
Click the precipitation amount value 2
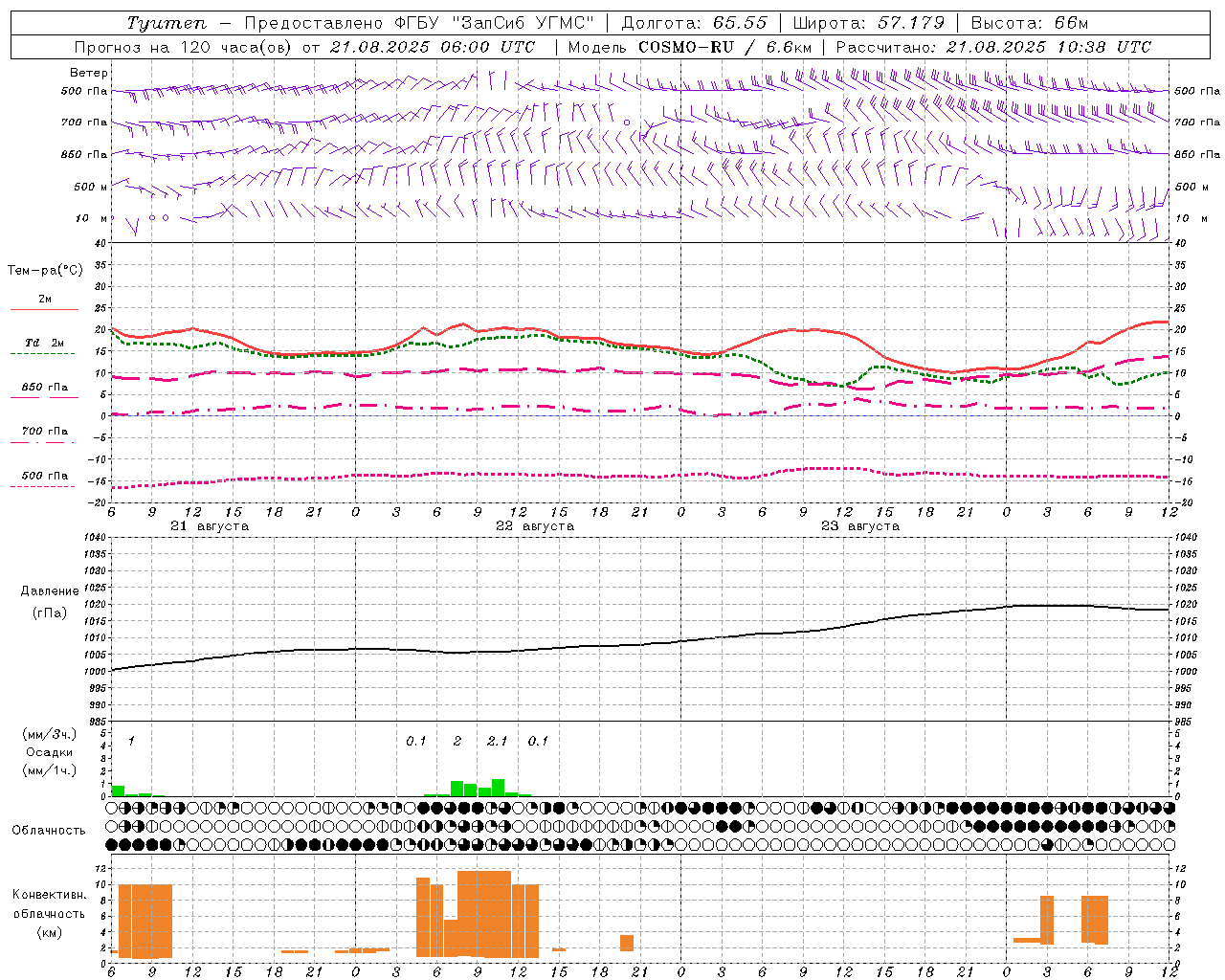pos(457,741)
